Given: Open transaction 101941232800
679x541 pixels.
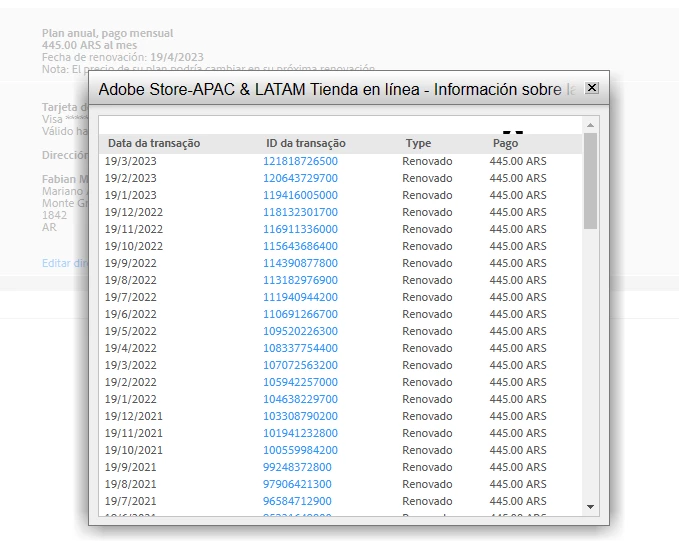Looking at the screenshot, I should 300,433.
